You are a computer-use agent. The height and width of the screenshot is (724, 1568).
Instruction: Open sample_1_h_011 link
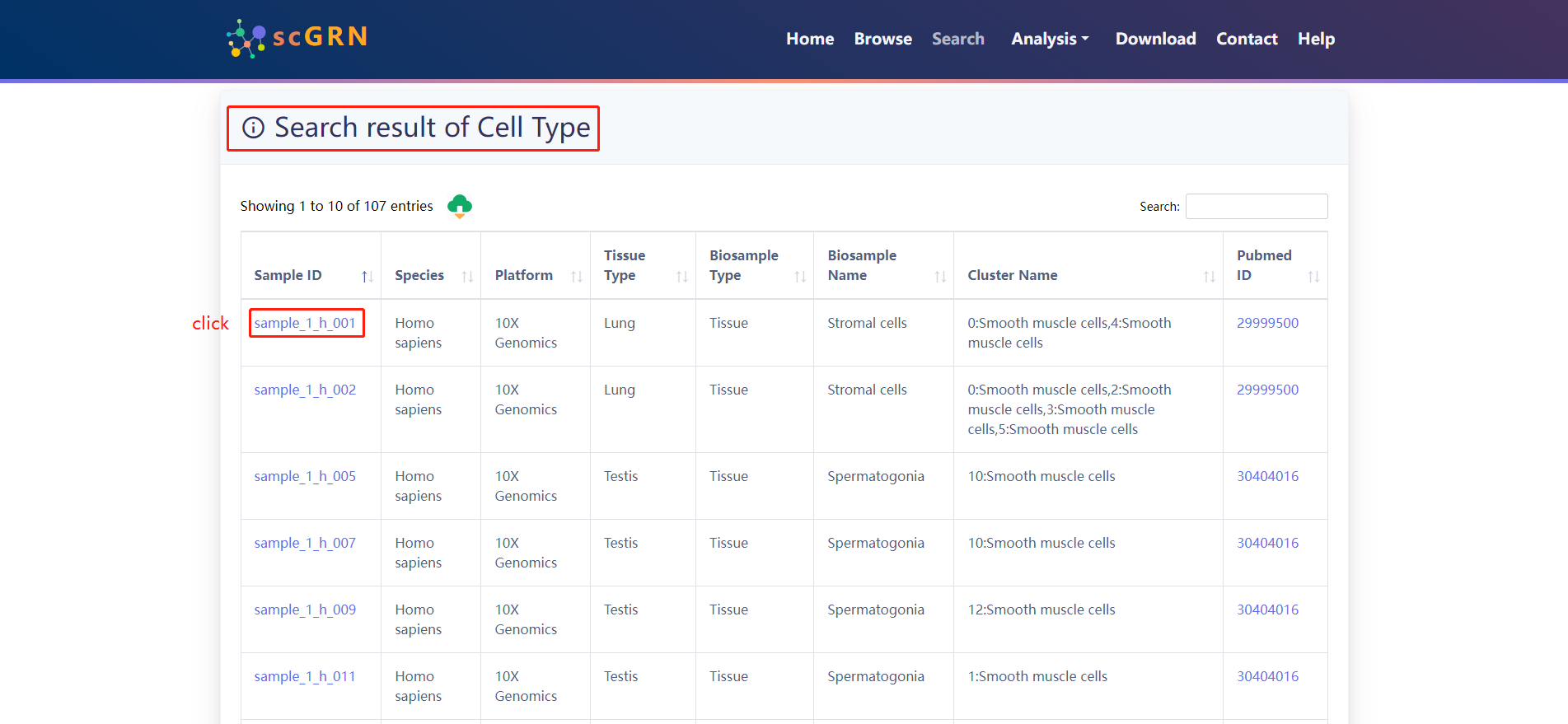pos(305,676)
